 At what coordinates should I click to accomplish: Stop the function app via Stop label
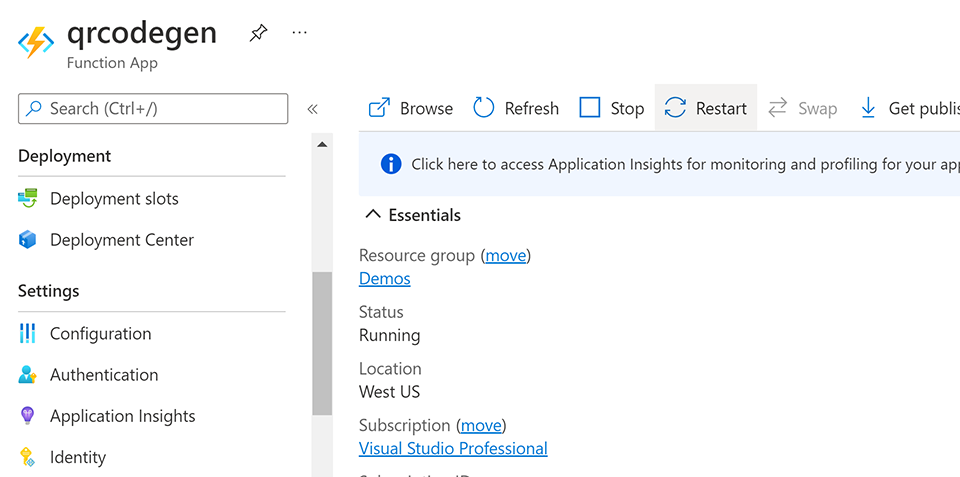[x=627, y=108]
